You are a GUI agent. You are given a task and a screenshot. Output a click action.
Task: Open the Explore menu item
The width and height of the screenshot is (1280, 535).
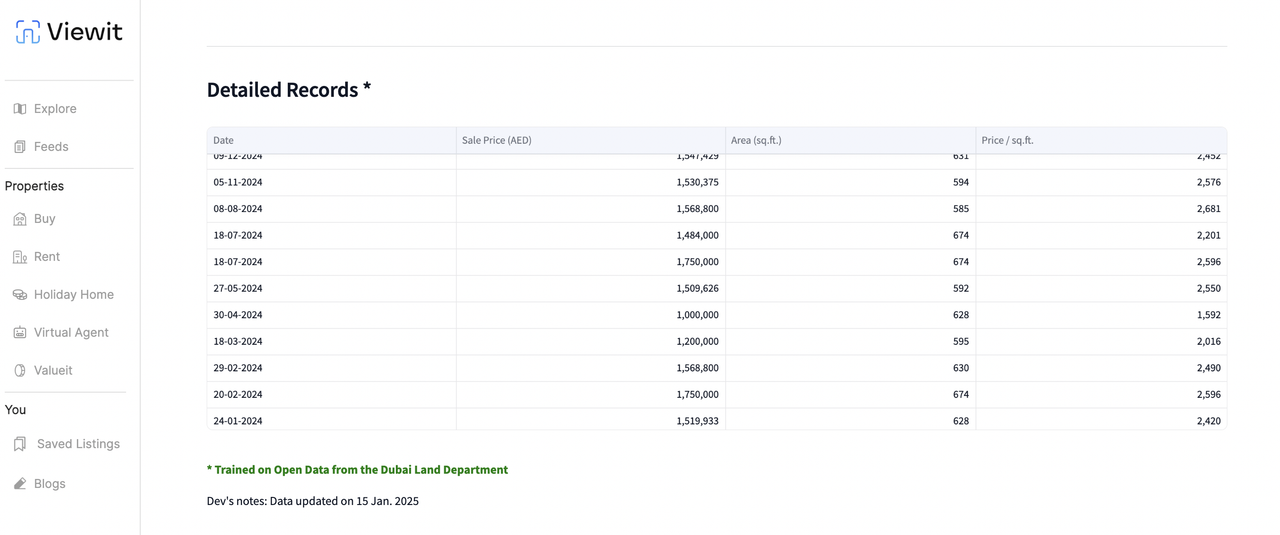55,109
